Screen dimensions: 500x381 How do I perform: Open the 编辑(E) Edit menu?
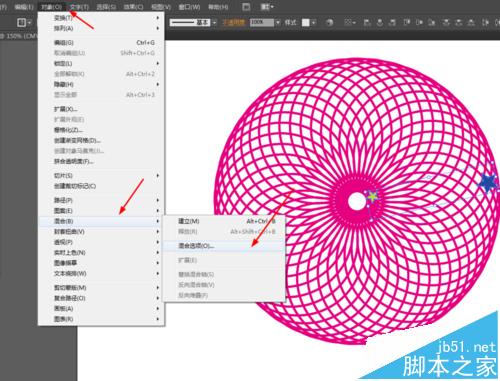click(24, 7)
